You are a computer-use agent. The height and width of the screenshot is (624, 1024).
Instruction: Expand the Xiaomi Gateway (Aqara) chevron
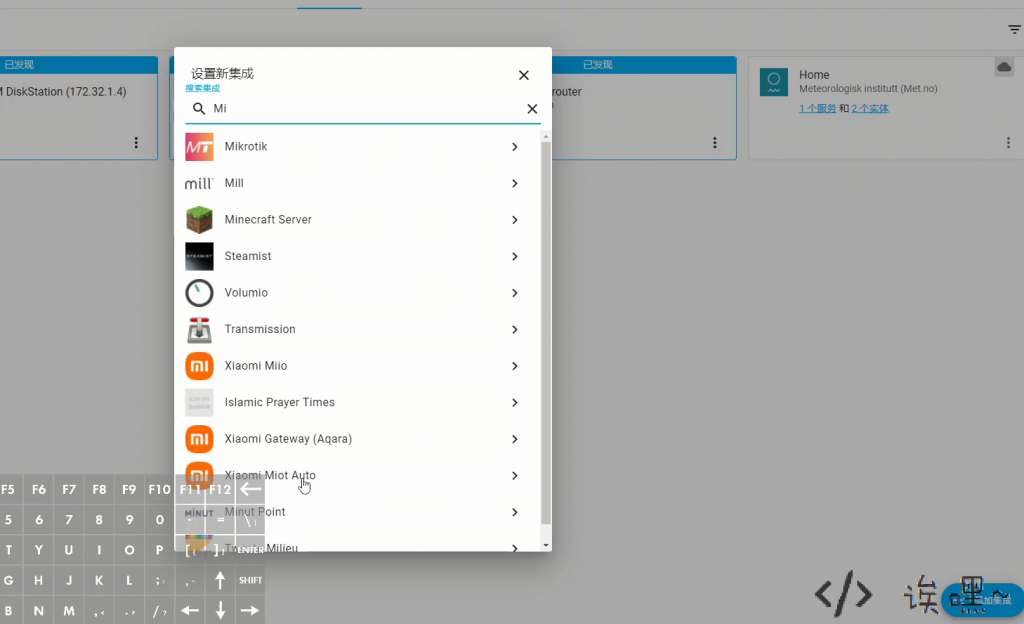pyautogui.click(x=515, y=439)
